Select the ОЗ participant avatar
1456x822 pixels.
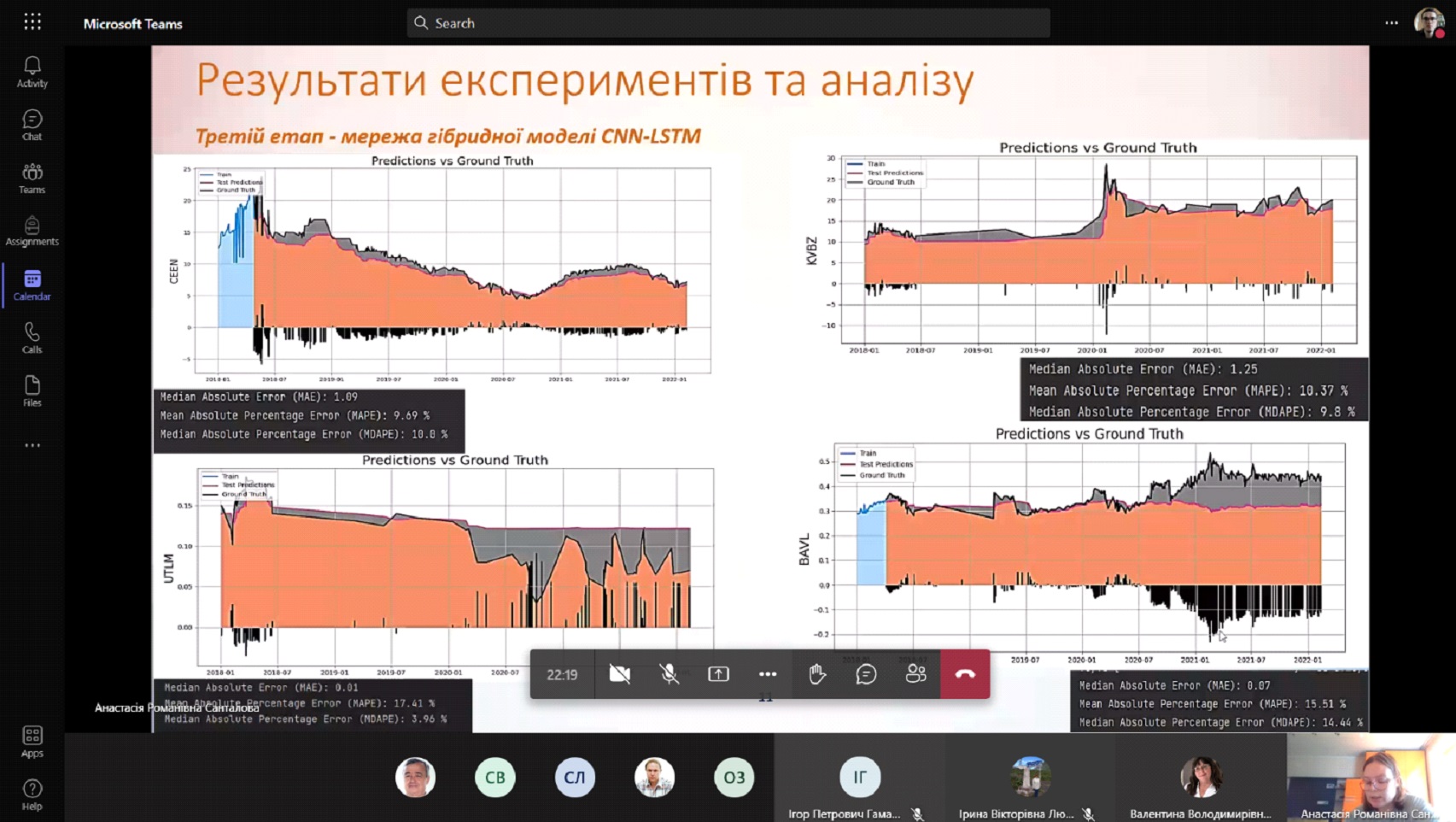tap(734, 778)
